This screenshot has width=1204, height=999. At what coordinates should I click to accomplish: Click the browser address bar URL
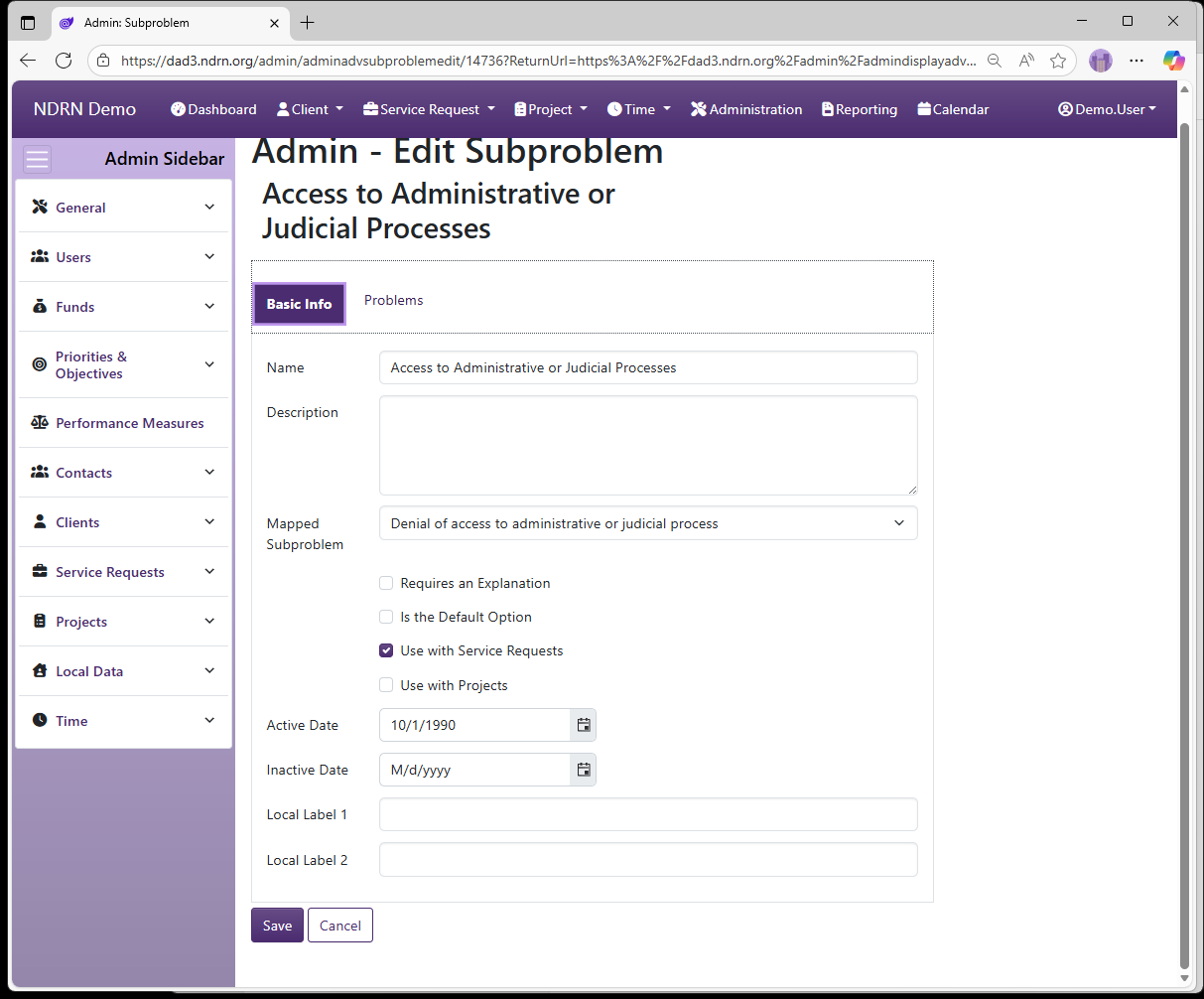(548, 61)
